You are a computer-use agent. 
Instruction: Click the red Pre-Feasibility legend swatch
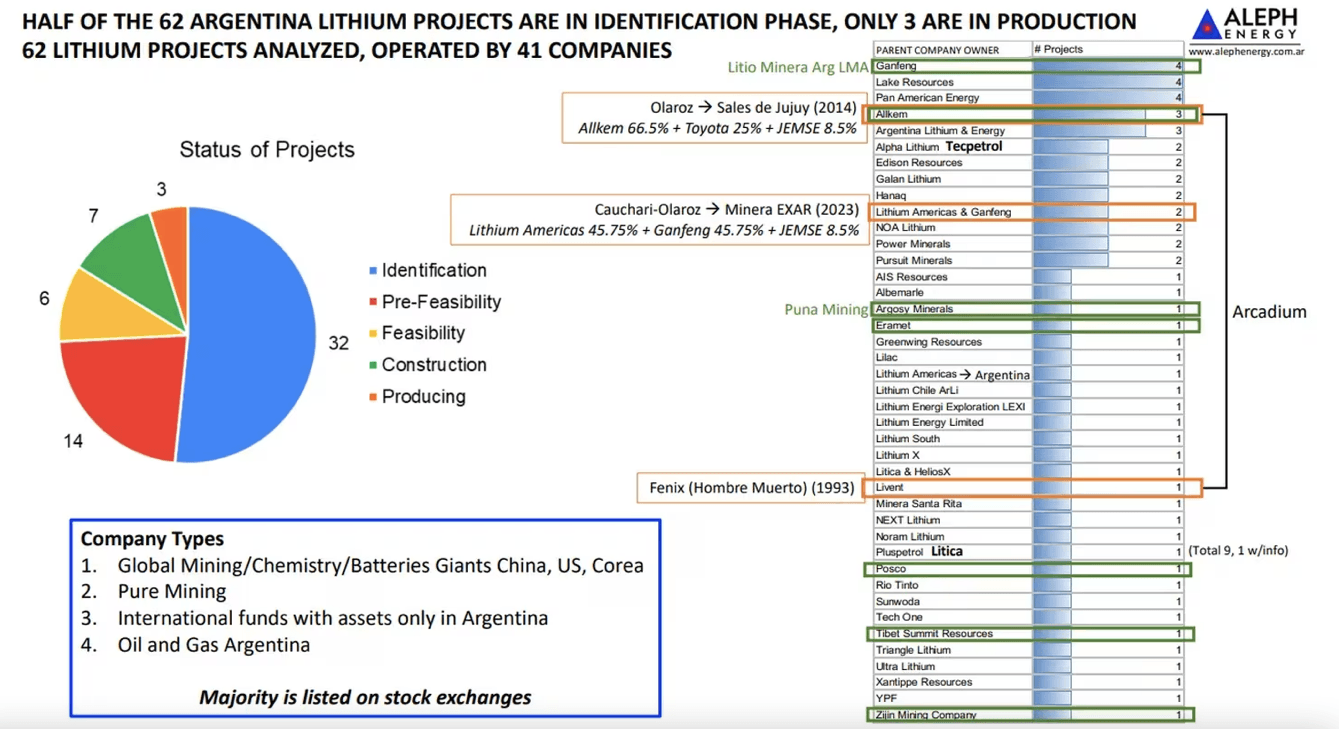click(x=373, y=302)
